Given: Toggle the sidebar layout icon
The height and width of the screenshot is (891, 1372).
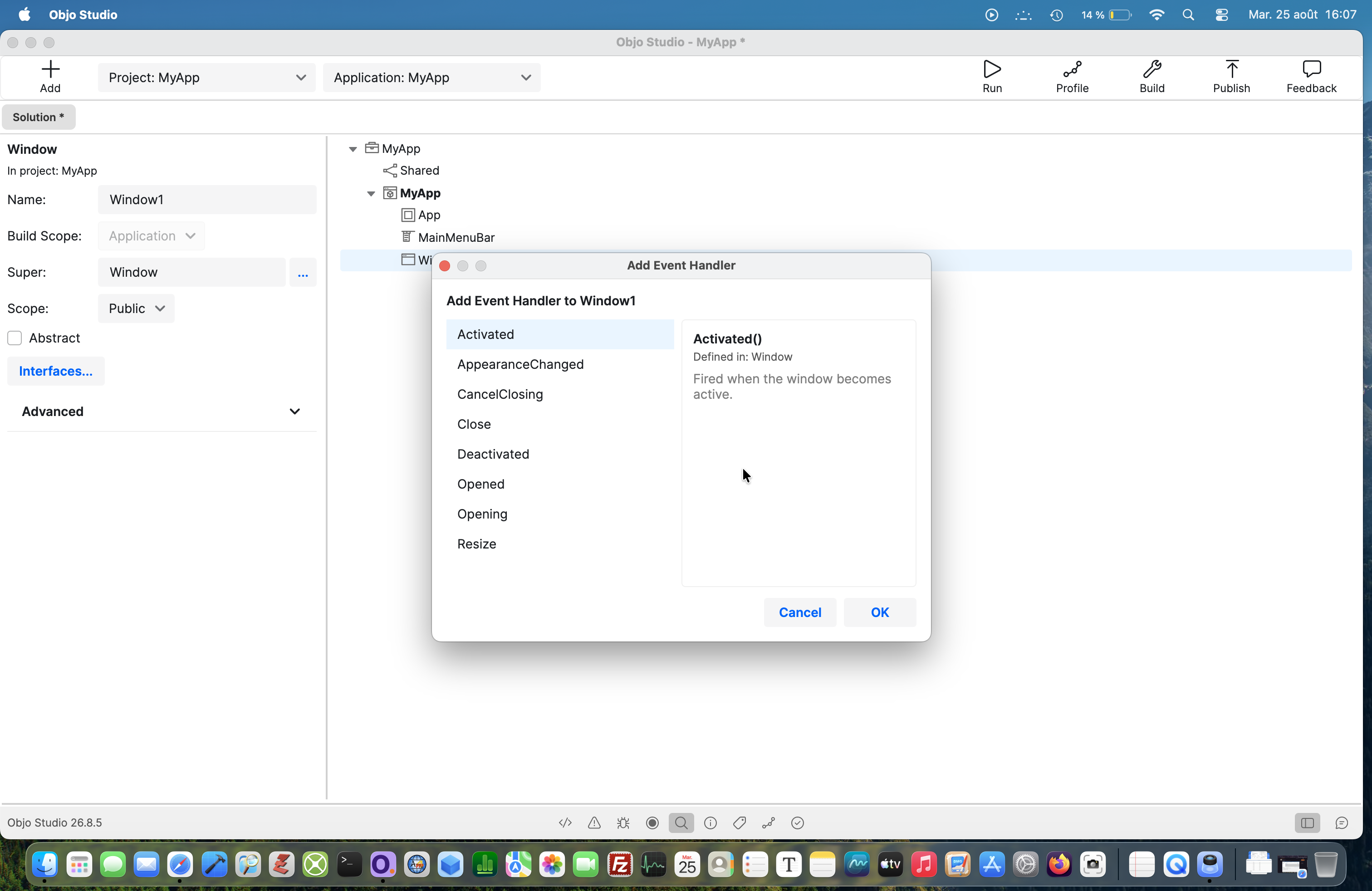Looking at the screenshot, I should pyautogui.click(x=1307, y=823).
